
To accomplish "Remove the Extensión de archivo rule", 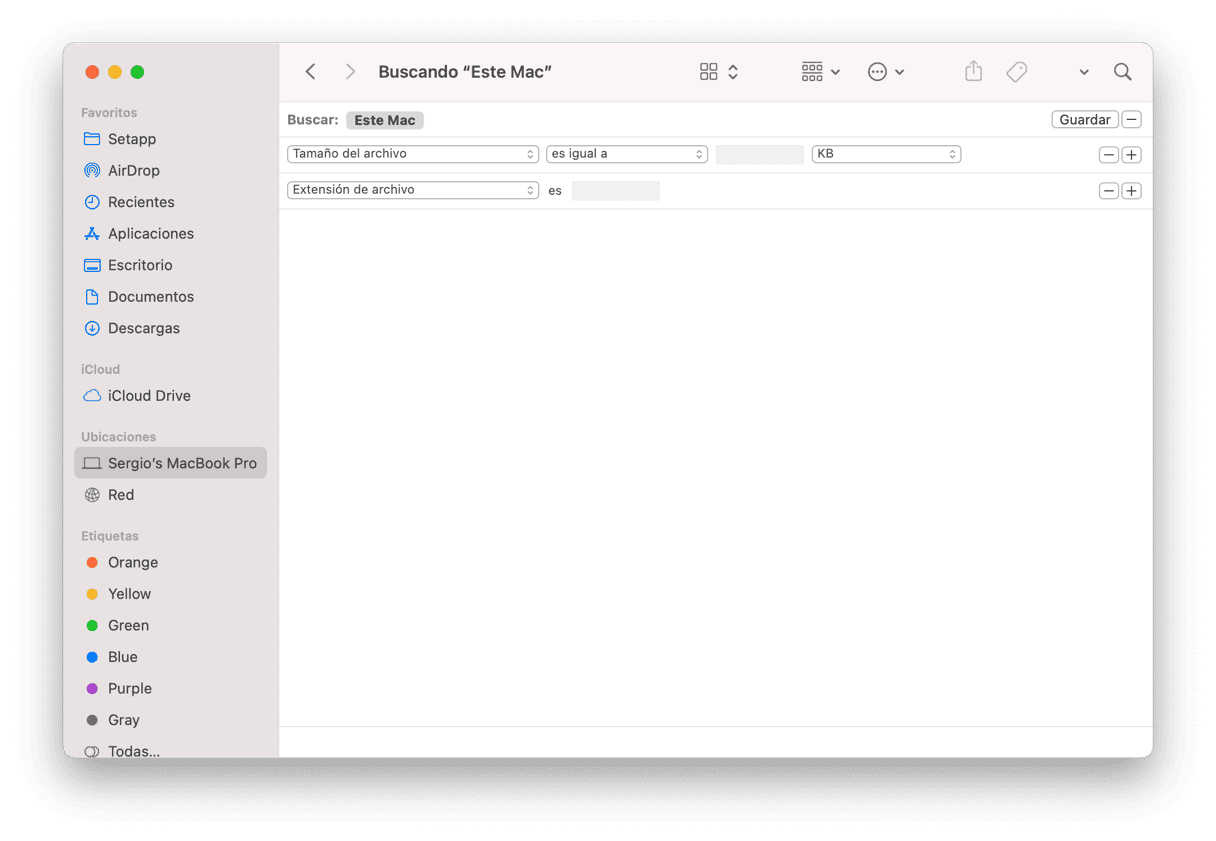I will [x=1108, y=191].
